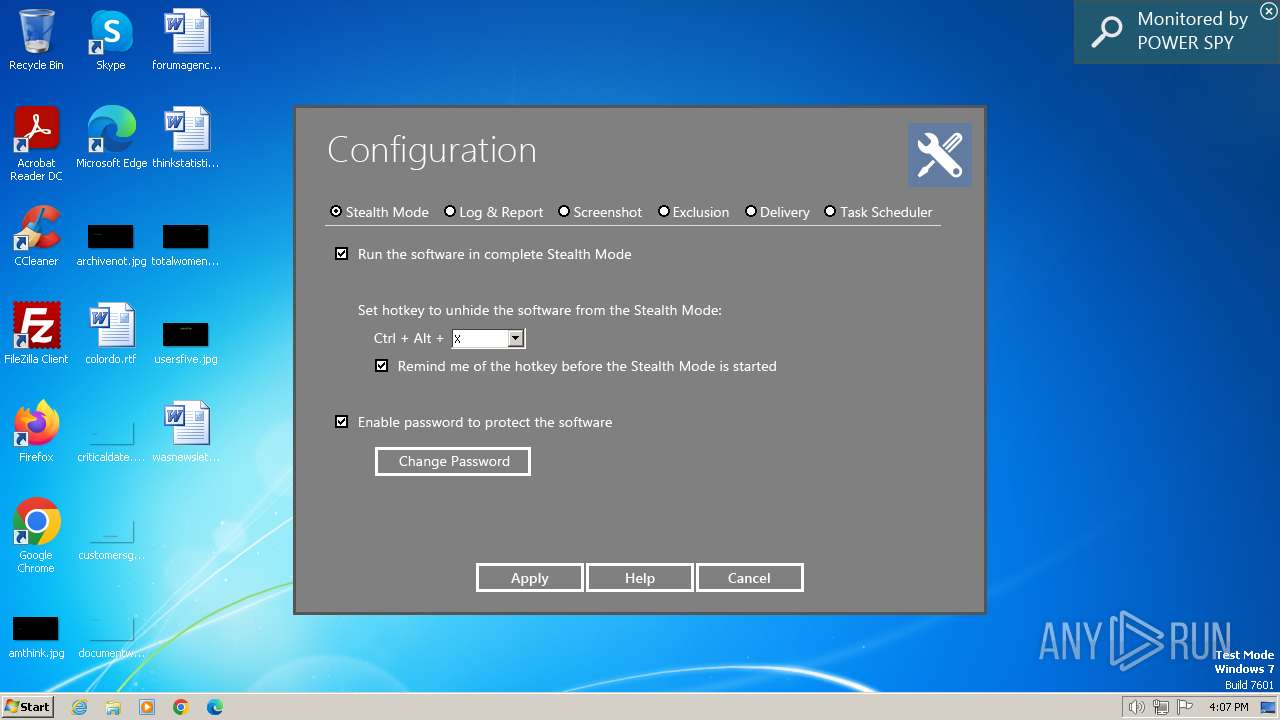Select the totalwomen image file icon
Viewport: 1280px width, 720px height.
(x=185, y=245)
